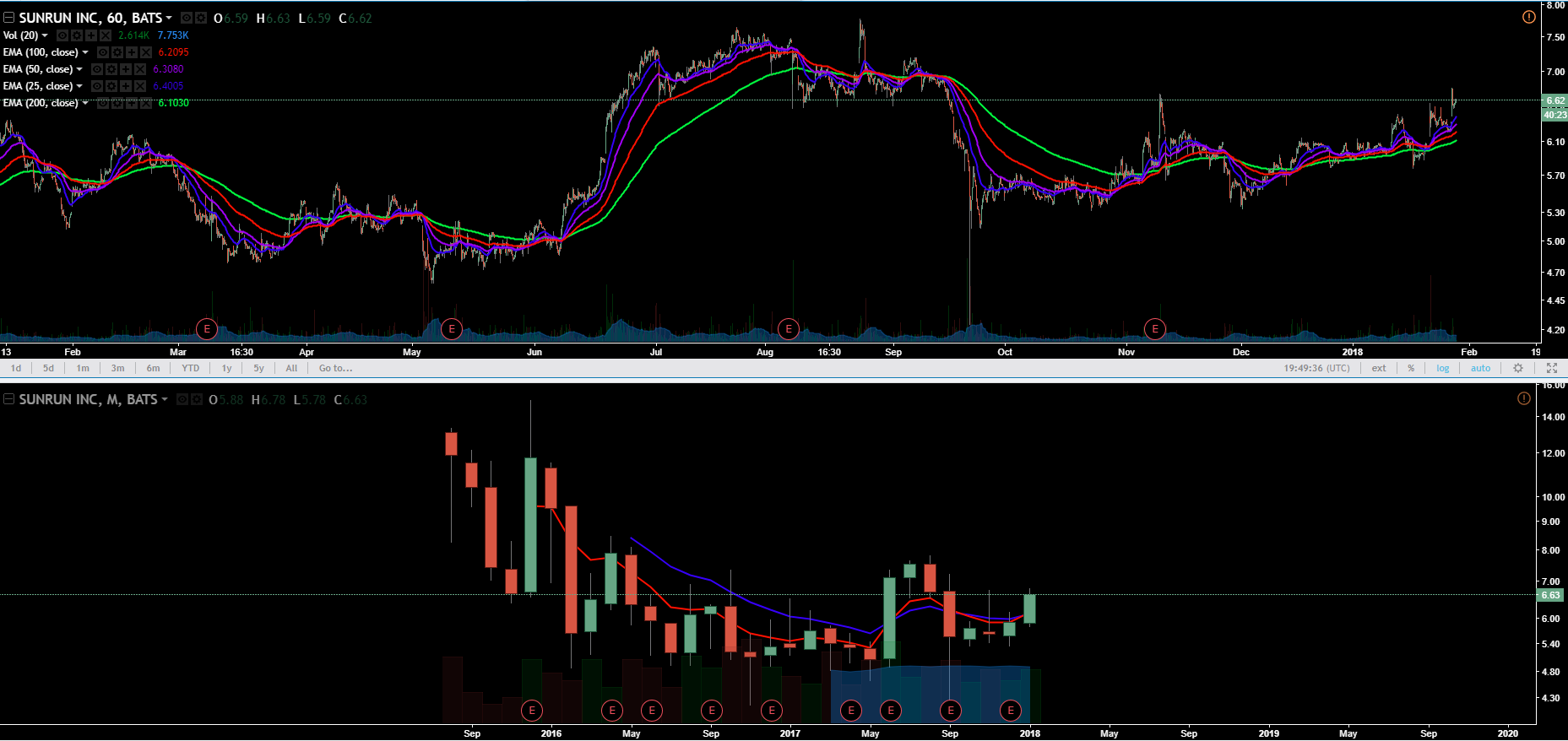Remove the EMA (200, close) indicator
Image resolution: width=1568 pixels, height=741 pixels.
coord(146,103)
